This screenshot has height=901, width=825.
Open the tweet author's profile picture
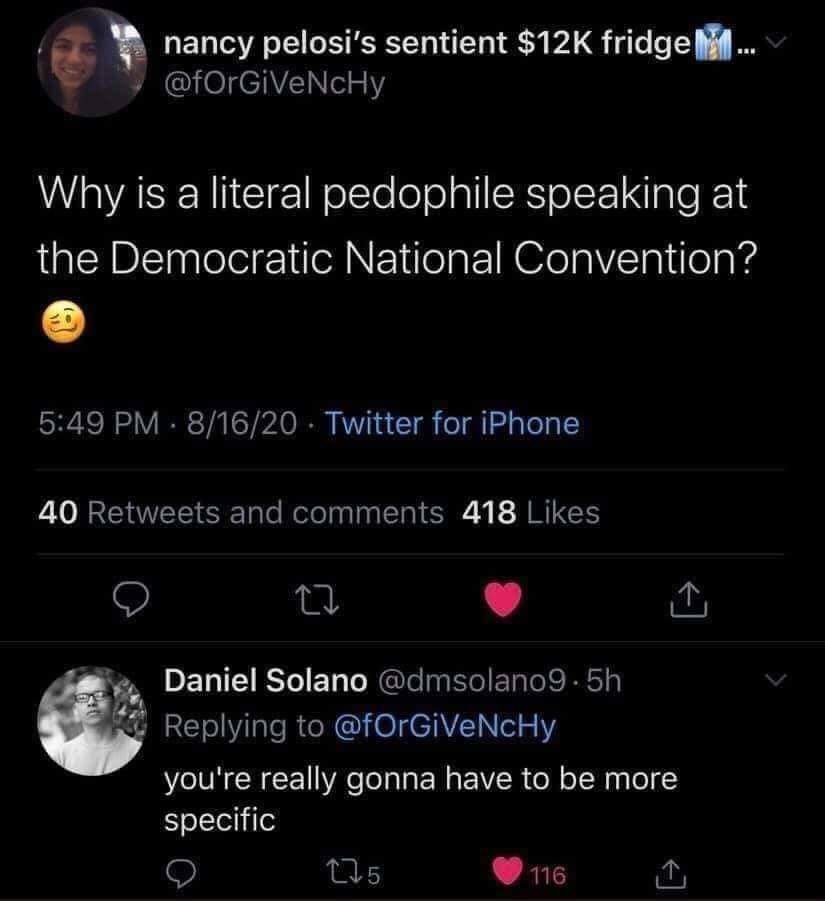[x=86, y=61]
